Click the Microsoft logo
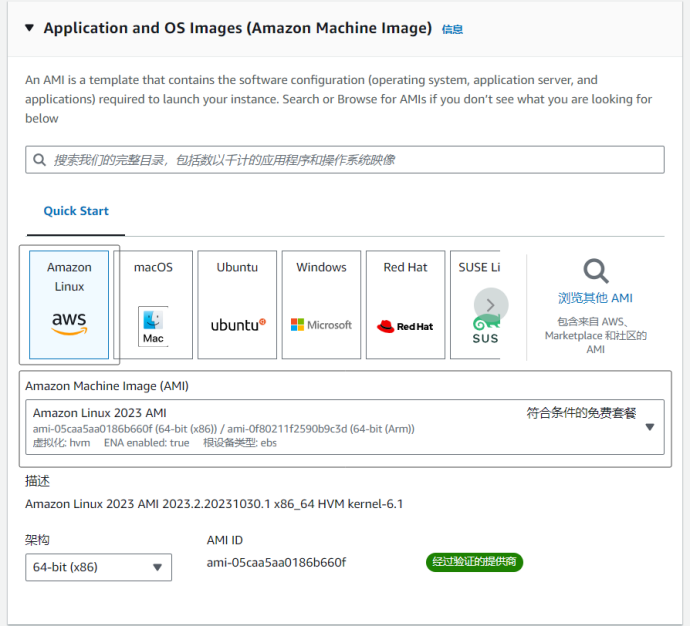The height and width of the screenshot is (627, 690). click(321, 325)
